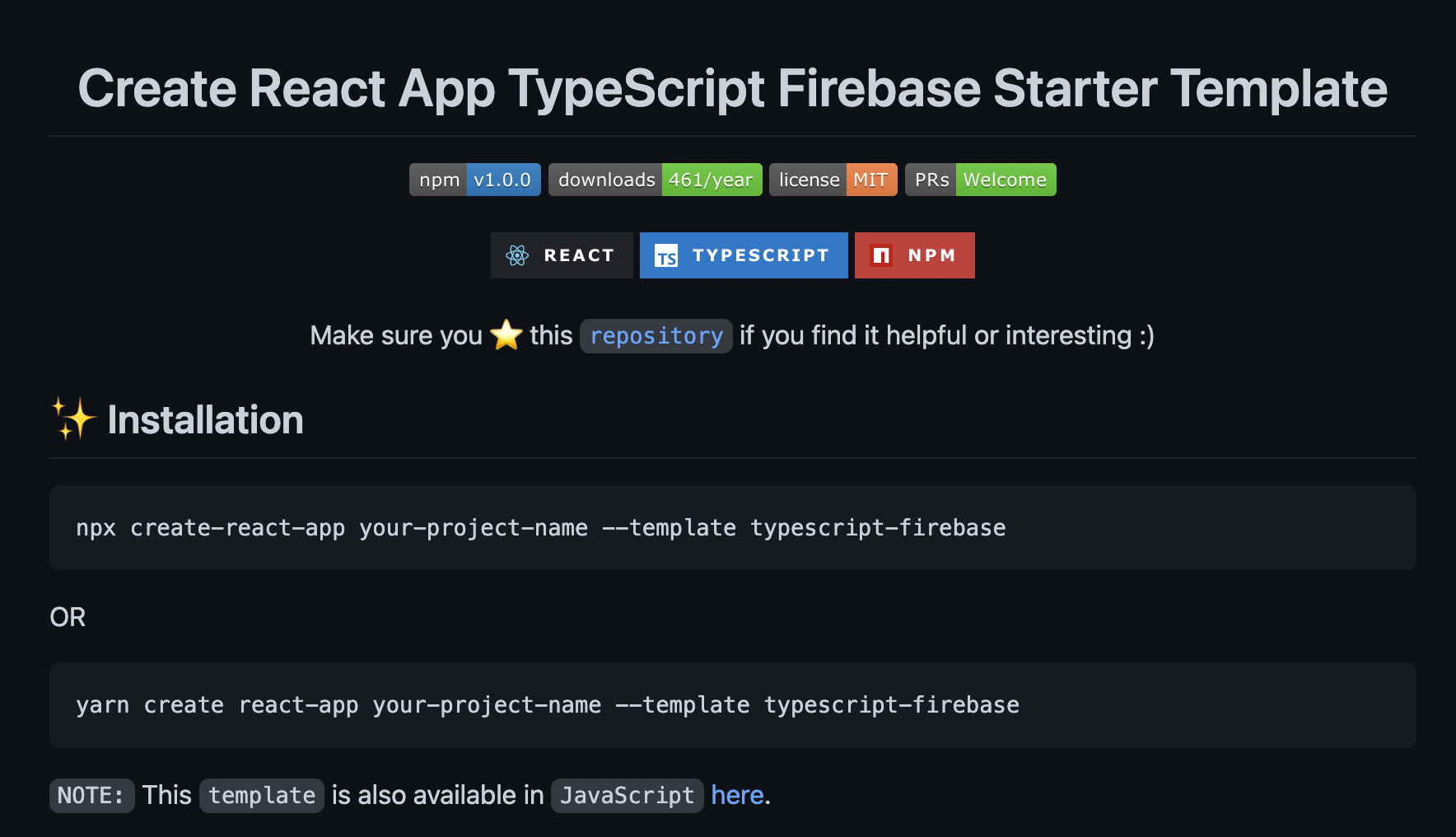The height and width of the screenshot is (837, 1456).
Task: Click the Installation section heading
Action: 206,420
